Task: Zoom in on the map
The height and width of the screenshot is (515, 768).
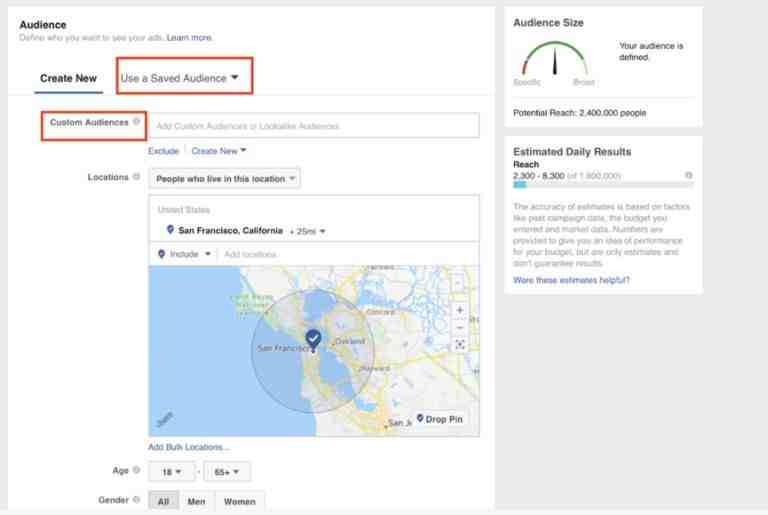Action: pos(459,310)
